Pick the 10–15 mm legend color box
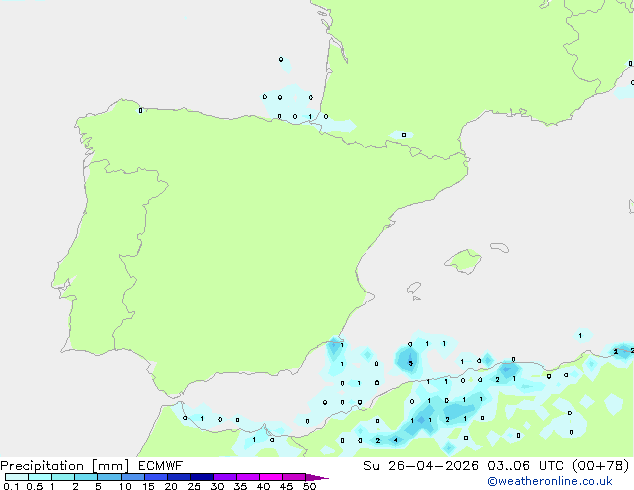The image size is (634, 490). pos(133,477)
